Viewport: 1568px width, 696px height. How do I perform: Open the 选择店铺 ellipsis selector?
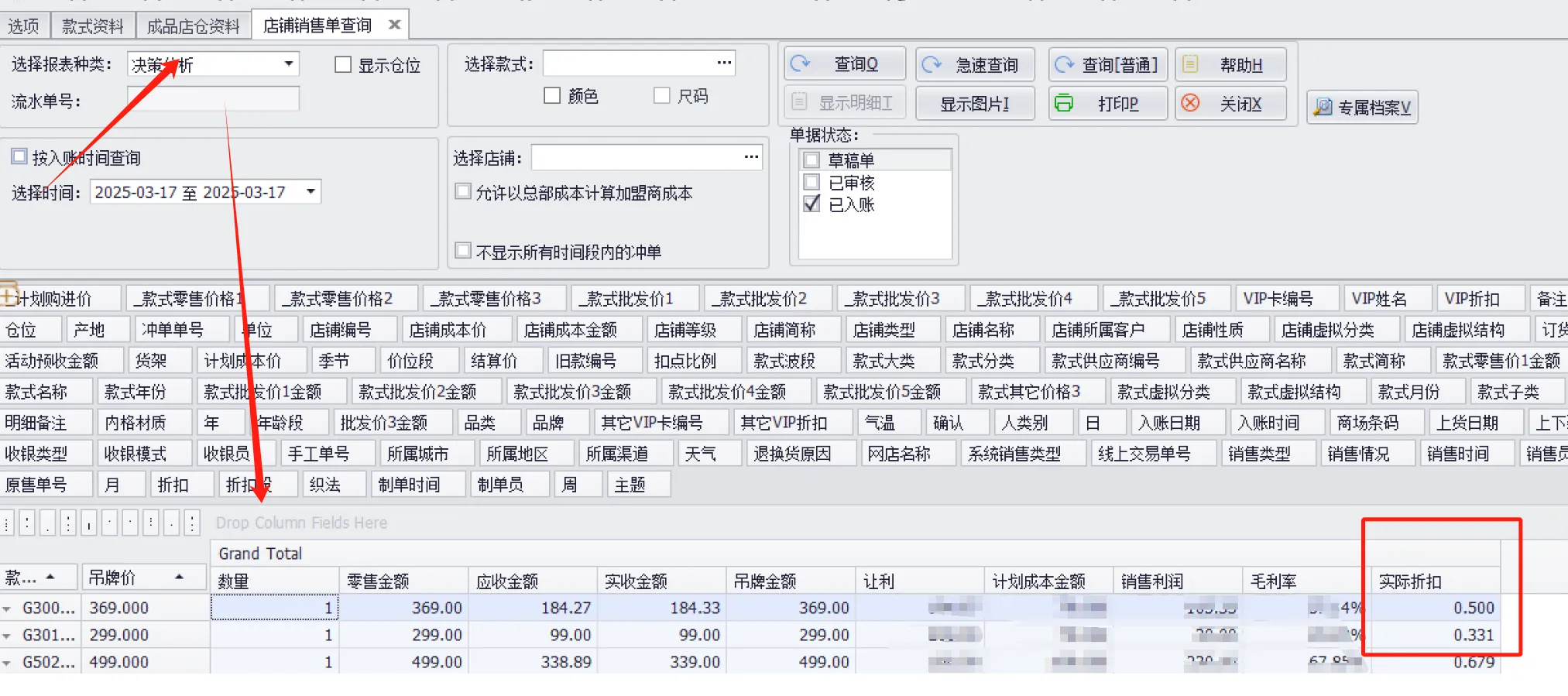(750, 157)
